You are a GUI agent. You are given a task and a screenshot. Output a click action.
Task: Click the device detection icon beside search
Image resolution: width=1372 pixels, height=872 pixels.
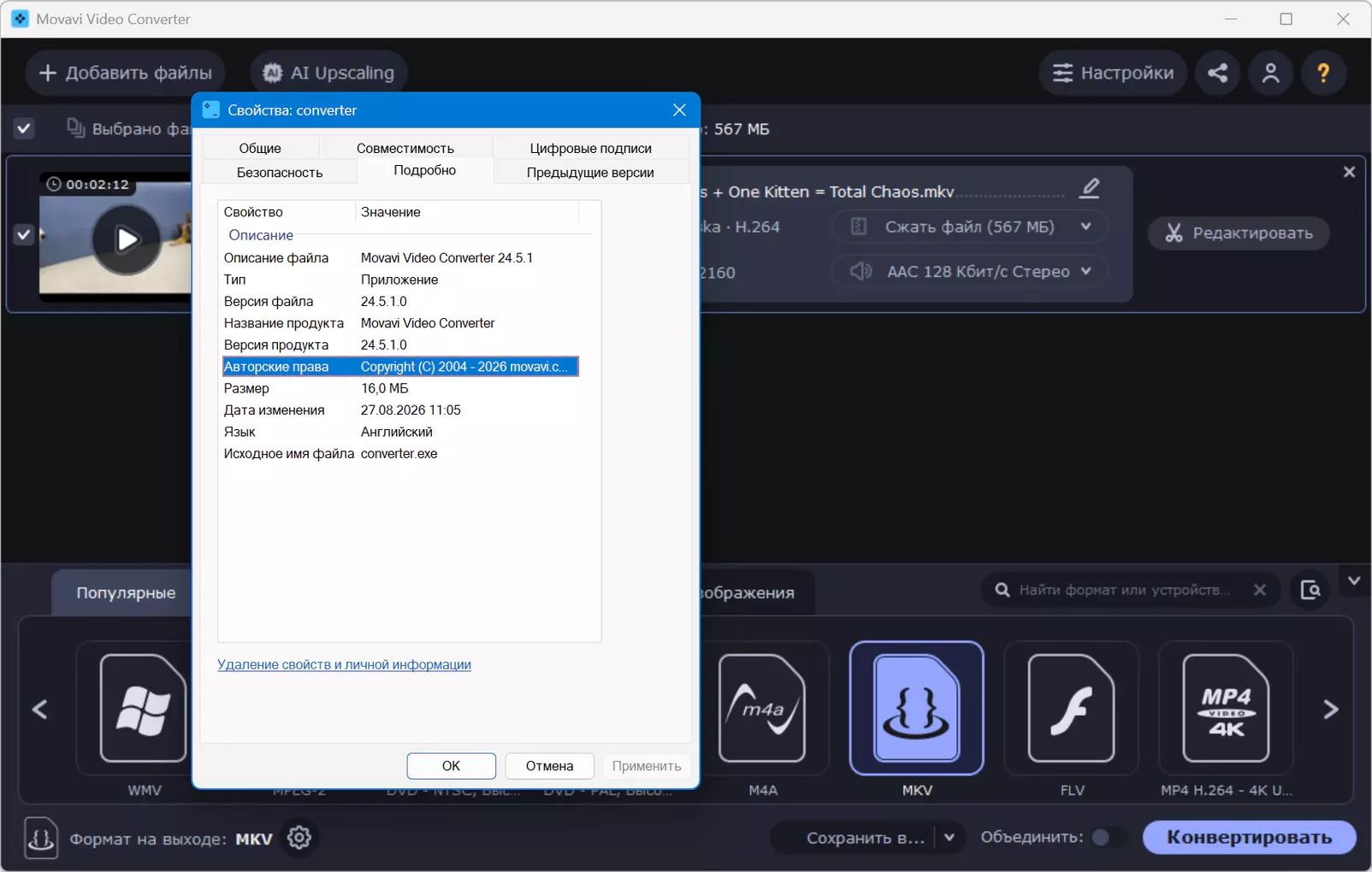tap(1310, 590)
